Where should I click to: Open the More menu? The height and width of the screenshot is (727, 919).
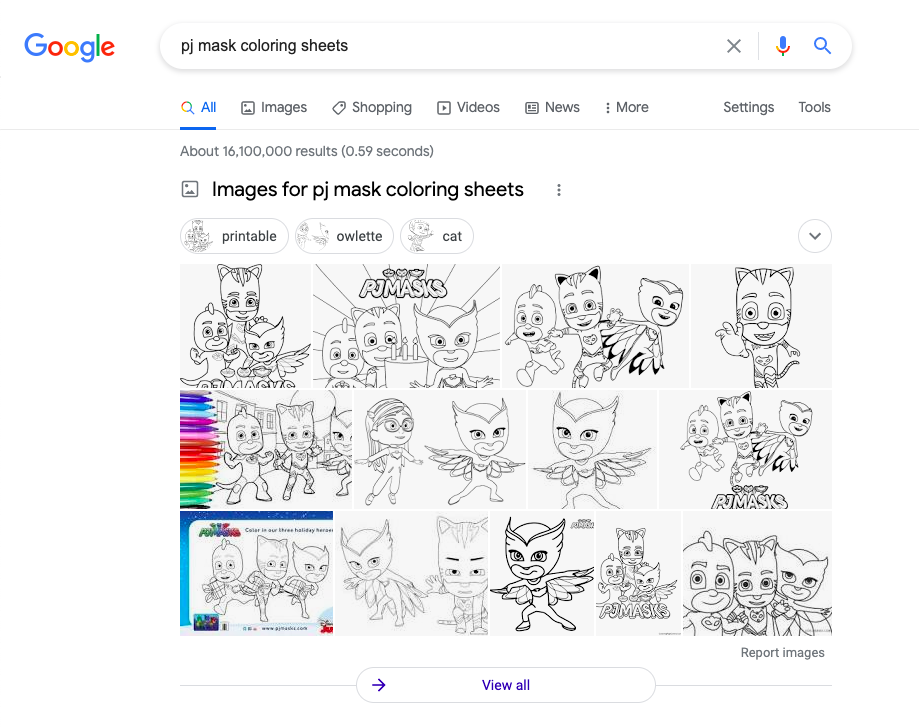click(x=627, y=108)
